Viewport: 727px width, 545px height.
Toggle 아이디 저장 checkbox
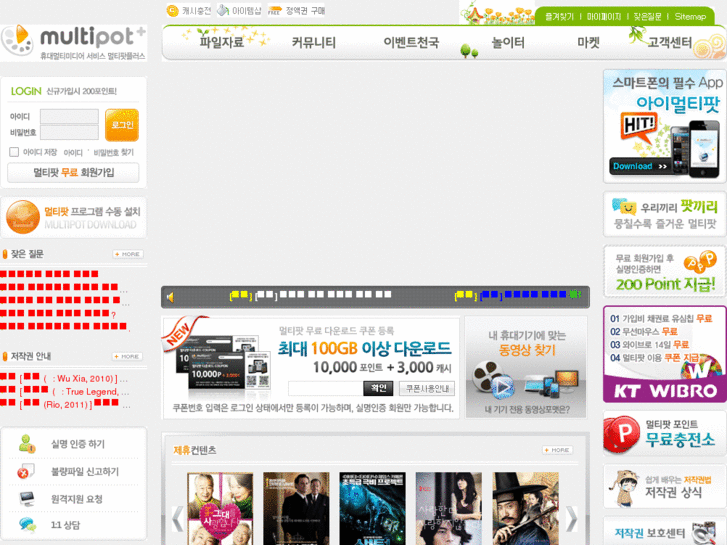pyautogui.click(x=14, y=152)
